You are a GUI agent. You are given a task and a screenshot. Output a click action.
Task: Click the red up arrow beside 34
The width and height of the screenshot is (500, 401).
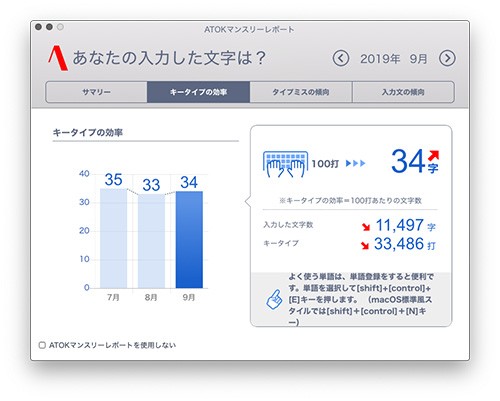(x=433, y=155)
